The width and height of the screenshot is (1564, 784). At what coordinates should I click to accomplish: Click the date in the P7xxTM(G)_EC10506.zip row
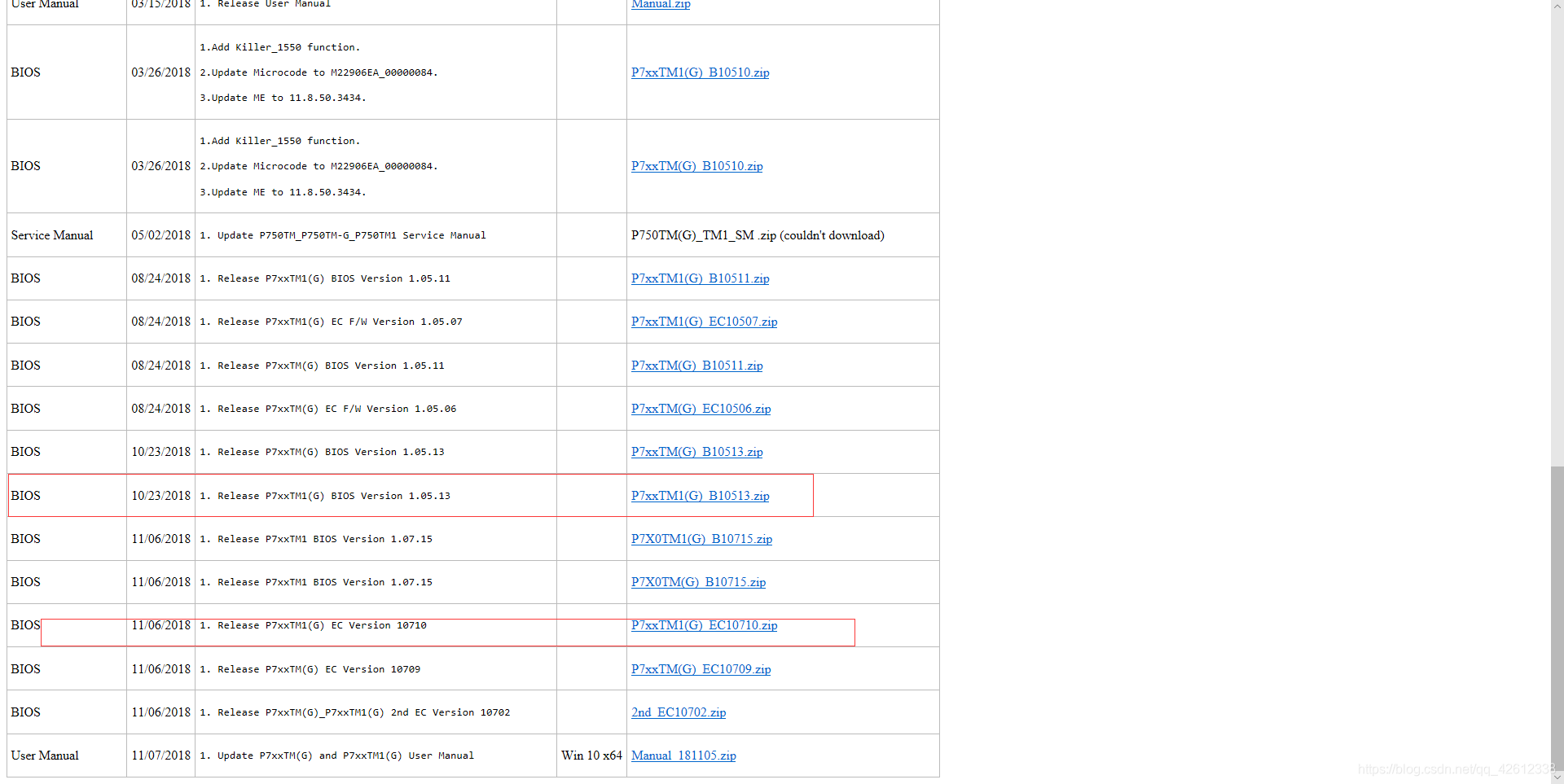click(x=160, y=409)
